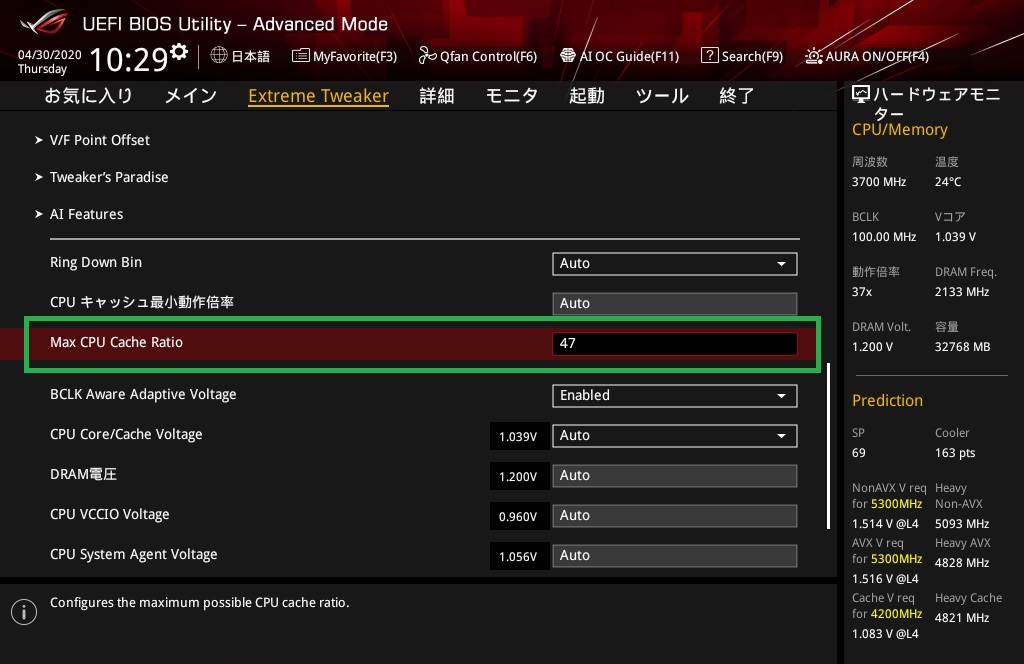Select the CPU Core/Cache Voltage label
This screenshot has height=664, width=1024.
click(x=126, y=434)
